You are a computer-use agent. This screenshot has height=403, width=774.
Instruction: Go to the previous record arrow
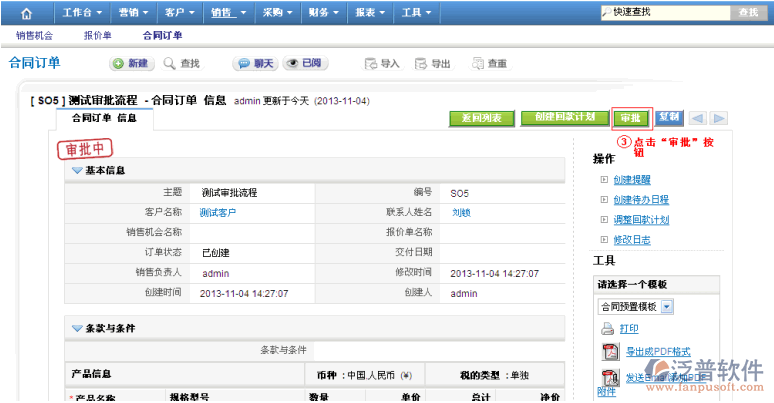point(699,118)
